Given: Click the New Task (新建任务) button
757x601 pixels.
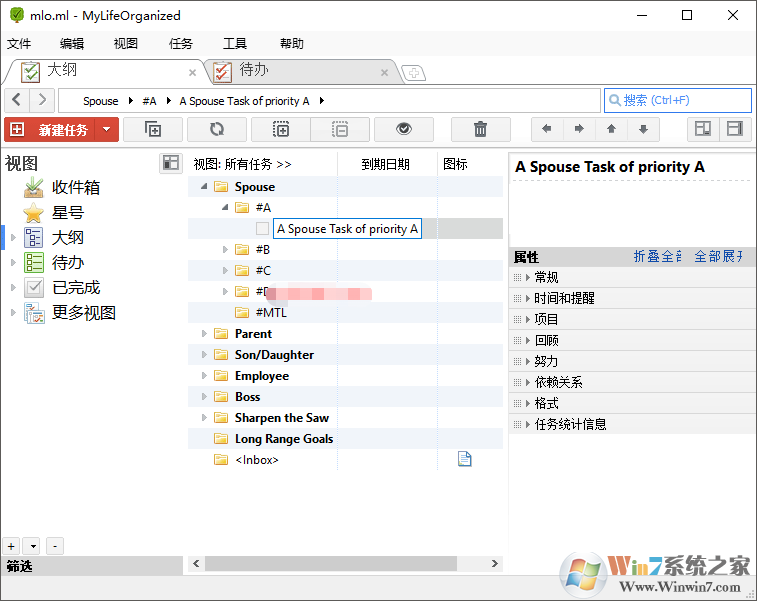Looking at the screenshot, I should pos(50,129).
